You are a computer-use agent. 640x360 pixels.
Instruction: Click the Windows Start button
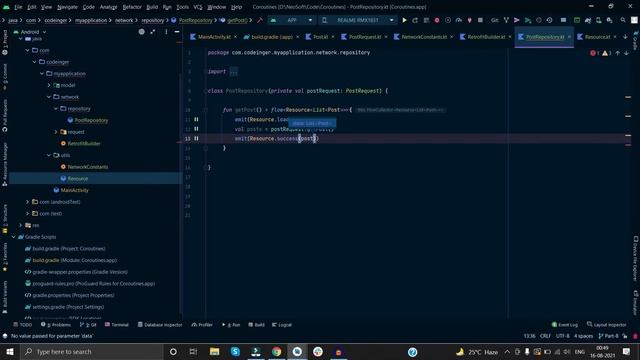[10, 351]
